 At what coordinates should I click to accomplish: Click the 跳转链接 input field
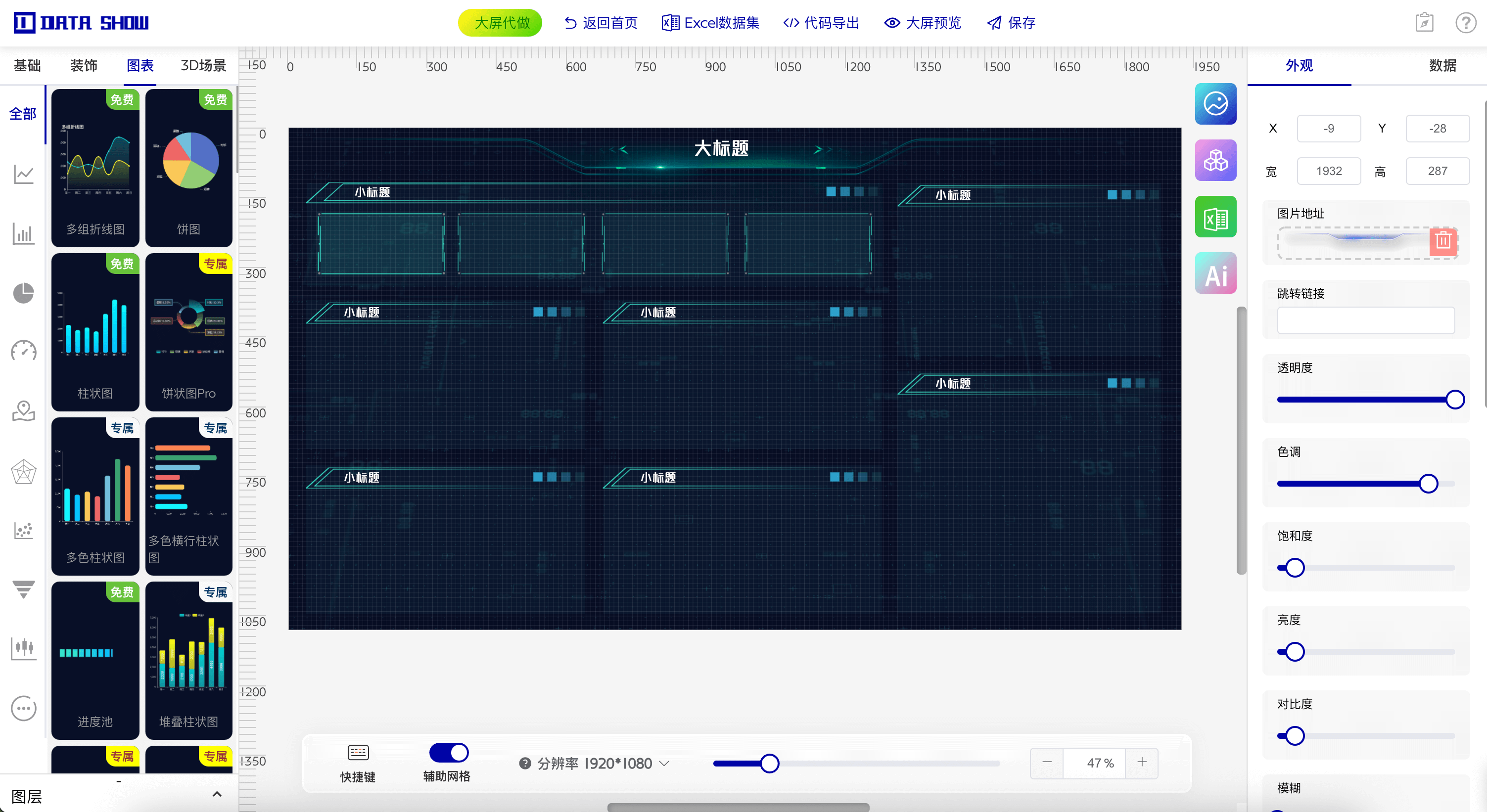point(1365,320)
